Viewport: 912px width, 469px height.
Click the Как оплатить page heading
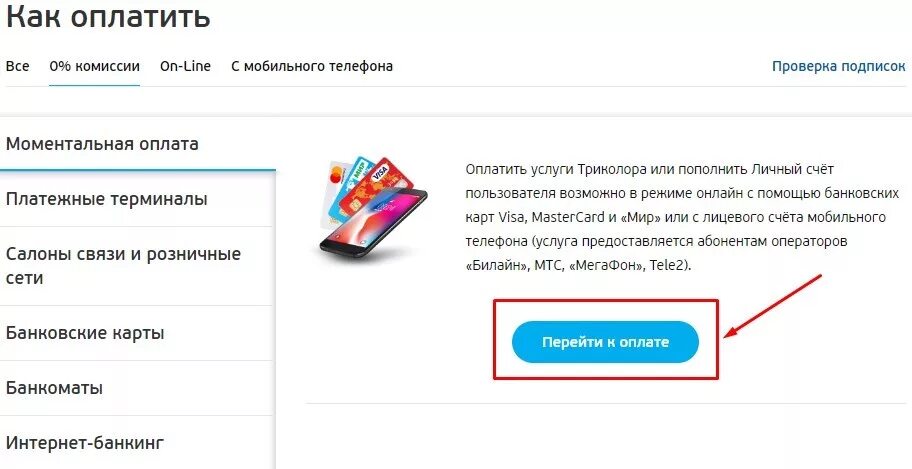tap(108, 16)
